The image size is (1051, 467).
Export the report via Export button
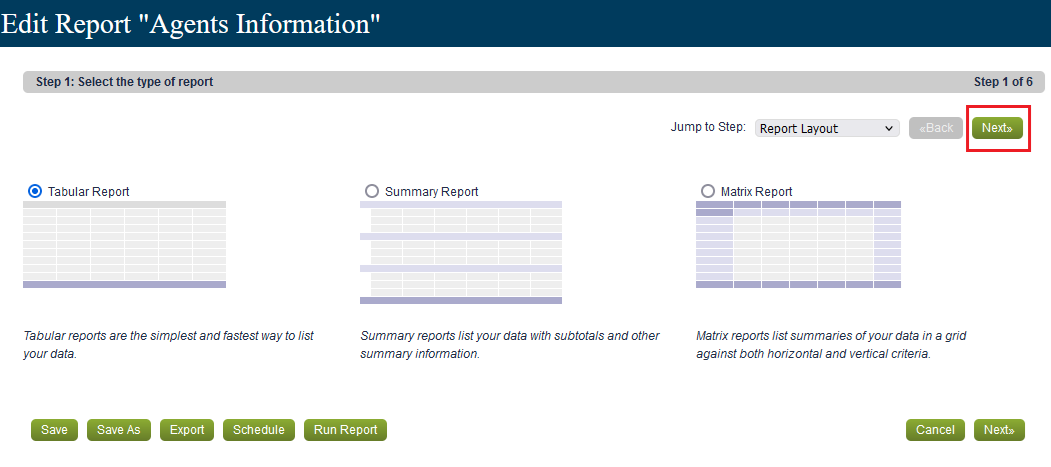pyautogui.click(x=187, y=430)
